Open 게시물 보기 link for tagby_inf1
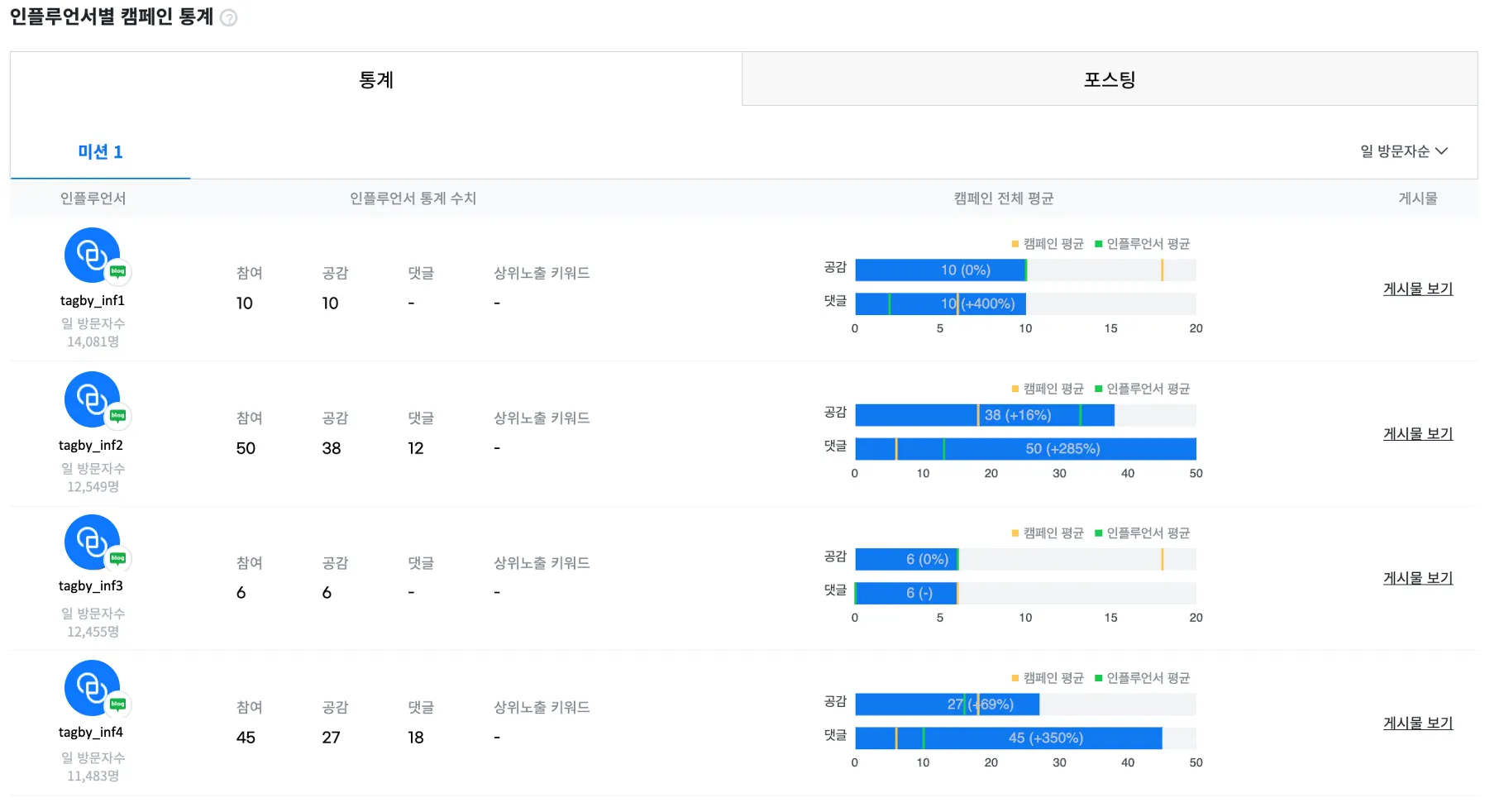This screenshot has height=812, width=1485. (1417, 289)
